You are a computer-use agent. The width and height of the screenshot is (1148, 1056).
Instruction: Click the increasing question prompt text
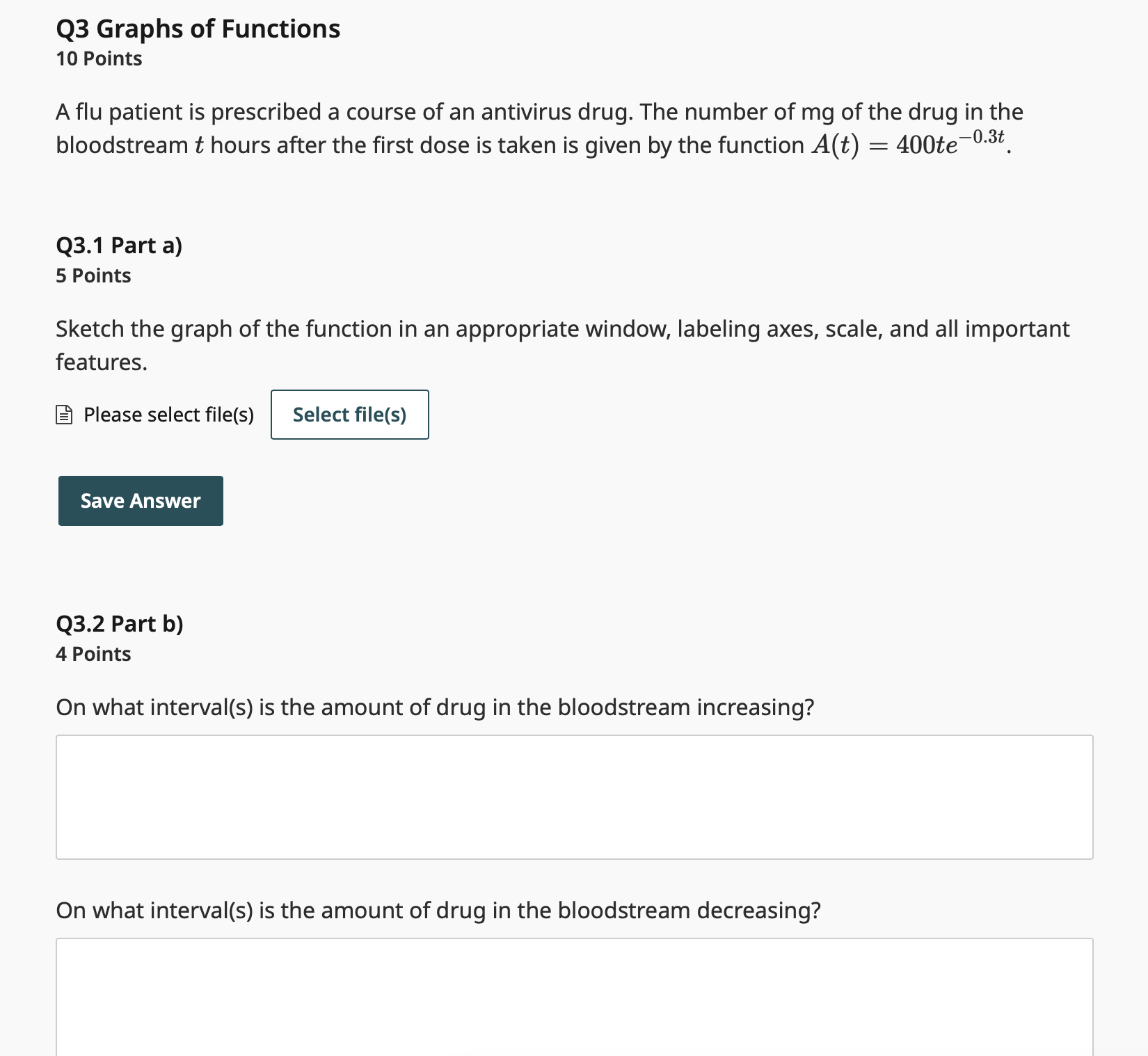436,707
